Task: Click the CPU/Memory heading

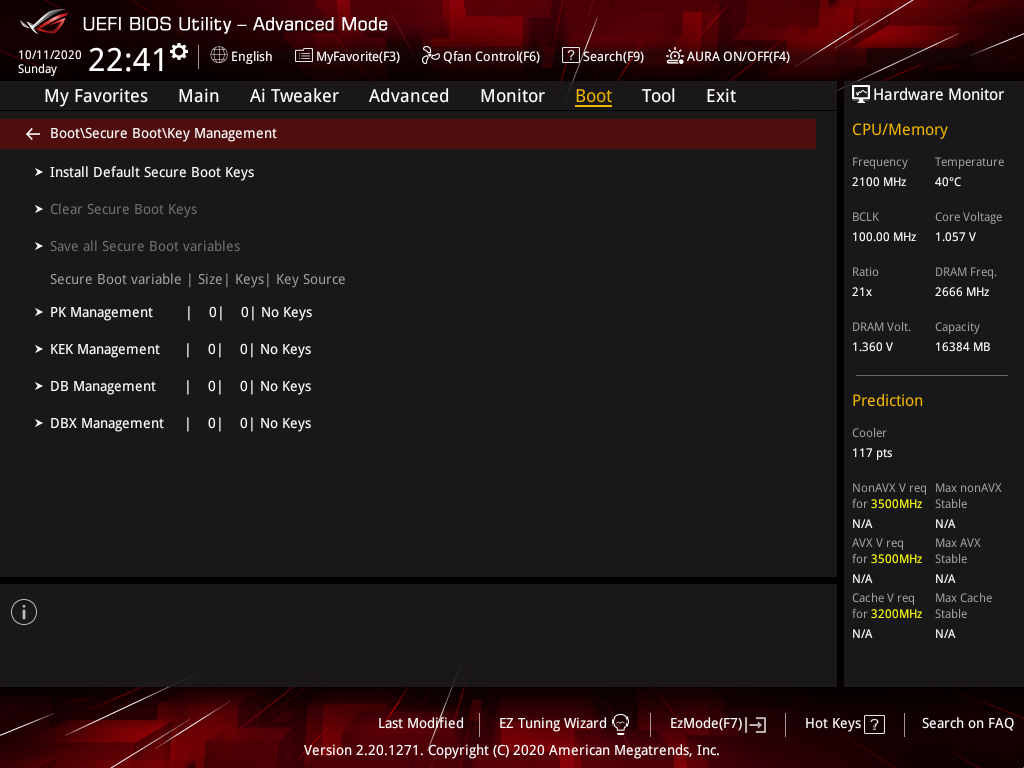Action: tap(899, 130)
